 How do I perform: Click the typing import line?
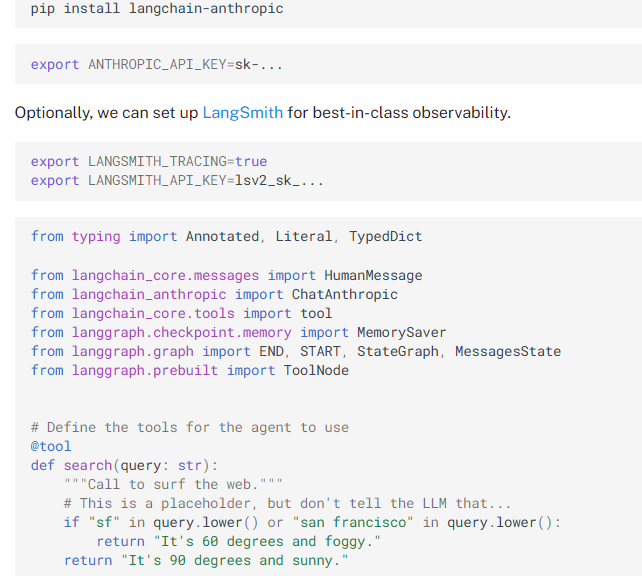point(226,237)
